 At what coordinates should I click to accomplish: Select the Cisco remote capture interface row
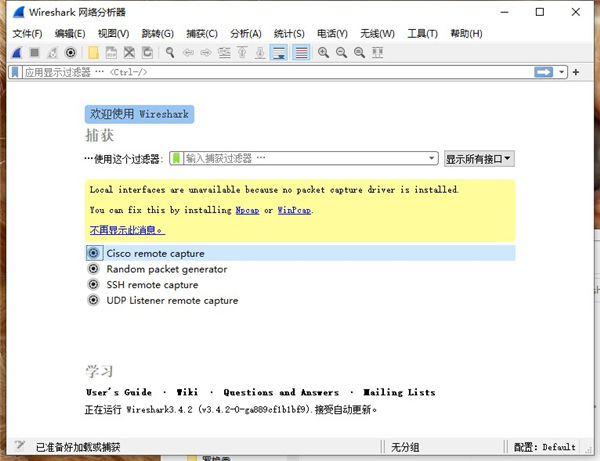(300, 253)
